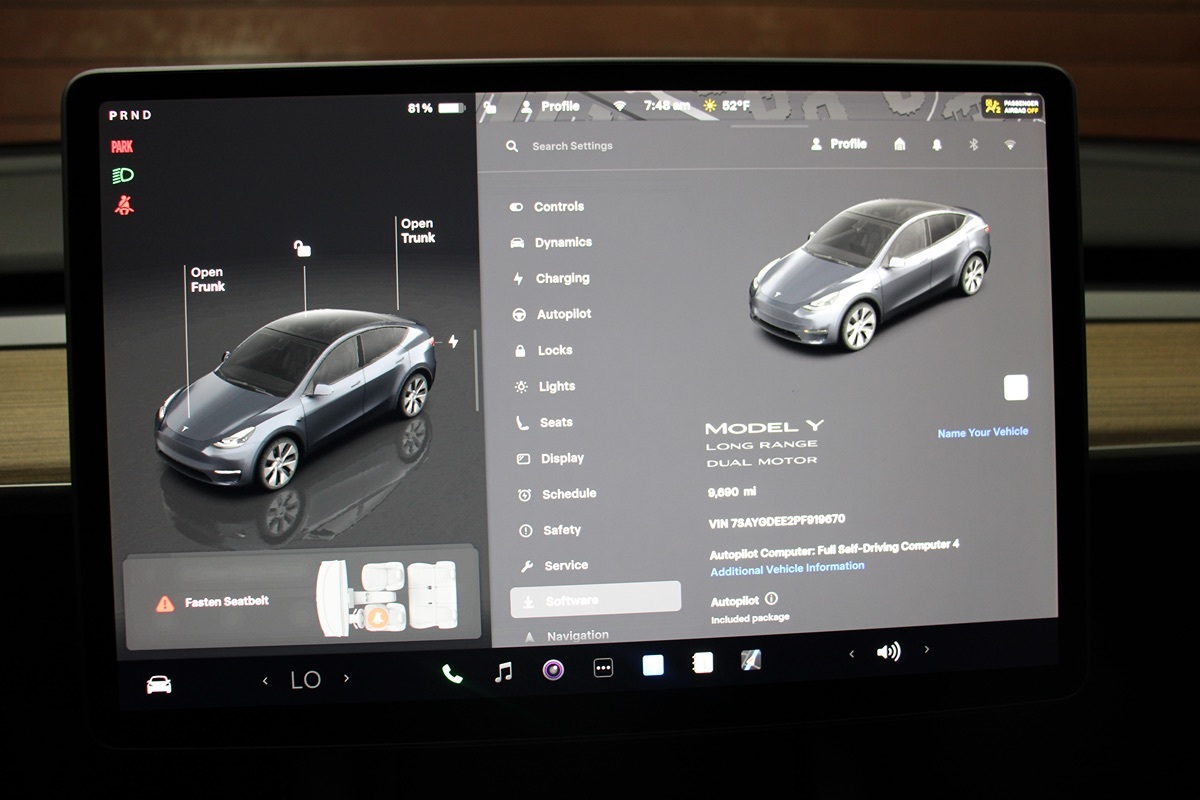Open the Profile selector in settings header
Image resolution: width=1200 pixels, height=800 pixels.
[838, 144]
